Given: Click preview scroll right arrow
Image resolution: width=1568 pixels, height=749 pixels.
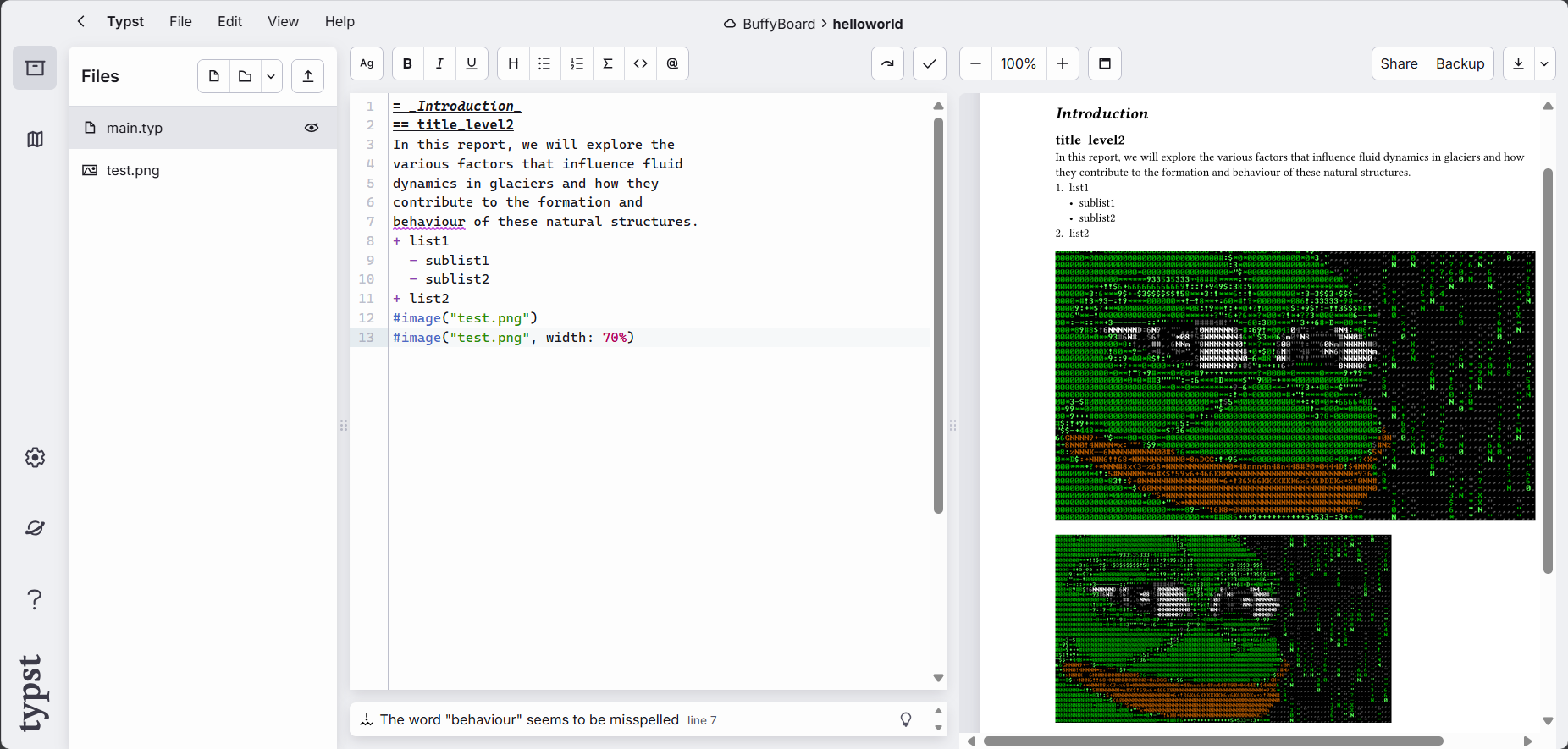Looking at the screenshot, I should (x=1527, y=741).
